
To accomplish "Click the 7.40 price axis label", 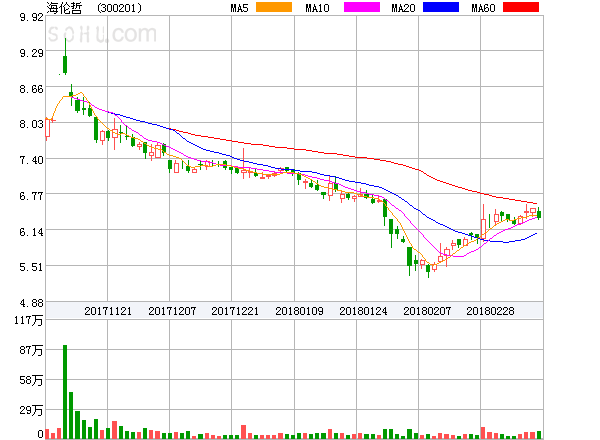I will (x=31, y=160).
